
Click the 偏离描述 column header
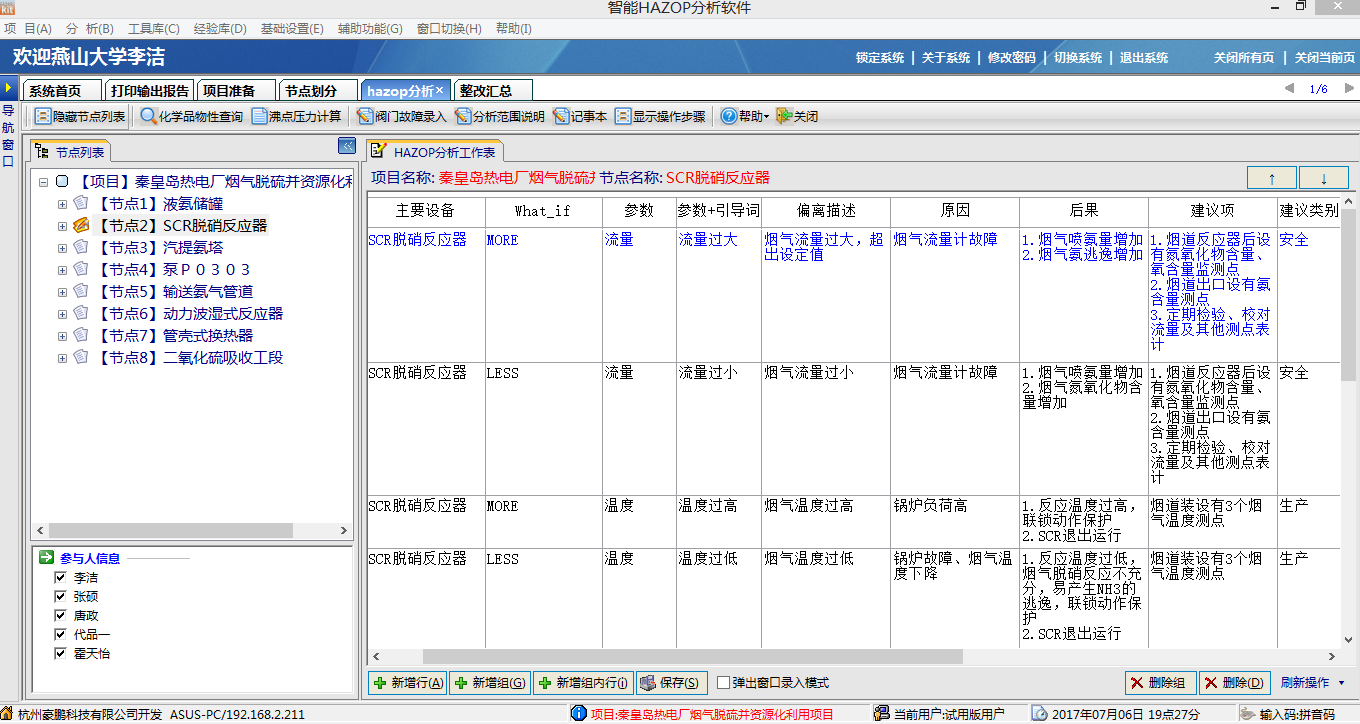[x=826, y=211]
